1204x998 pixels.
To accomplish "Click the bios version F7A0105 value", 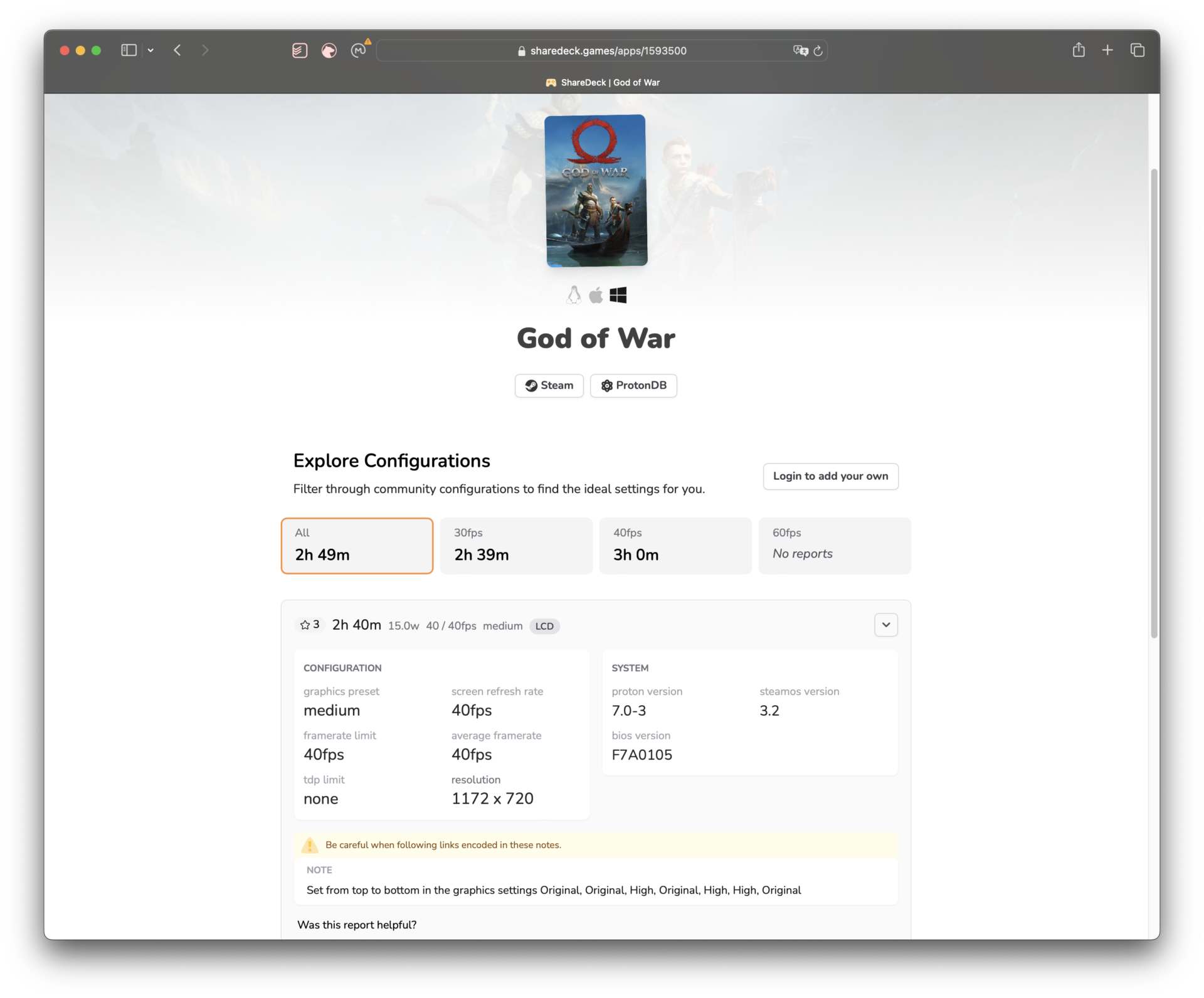I will [642, 755].
